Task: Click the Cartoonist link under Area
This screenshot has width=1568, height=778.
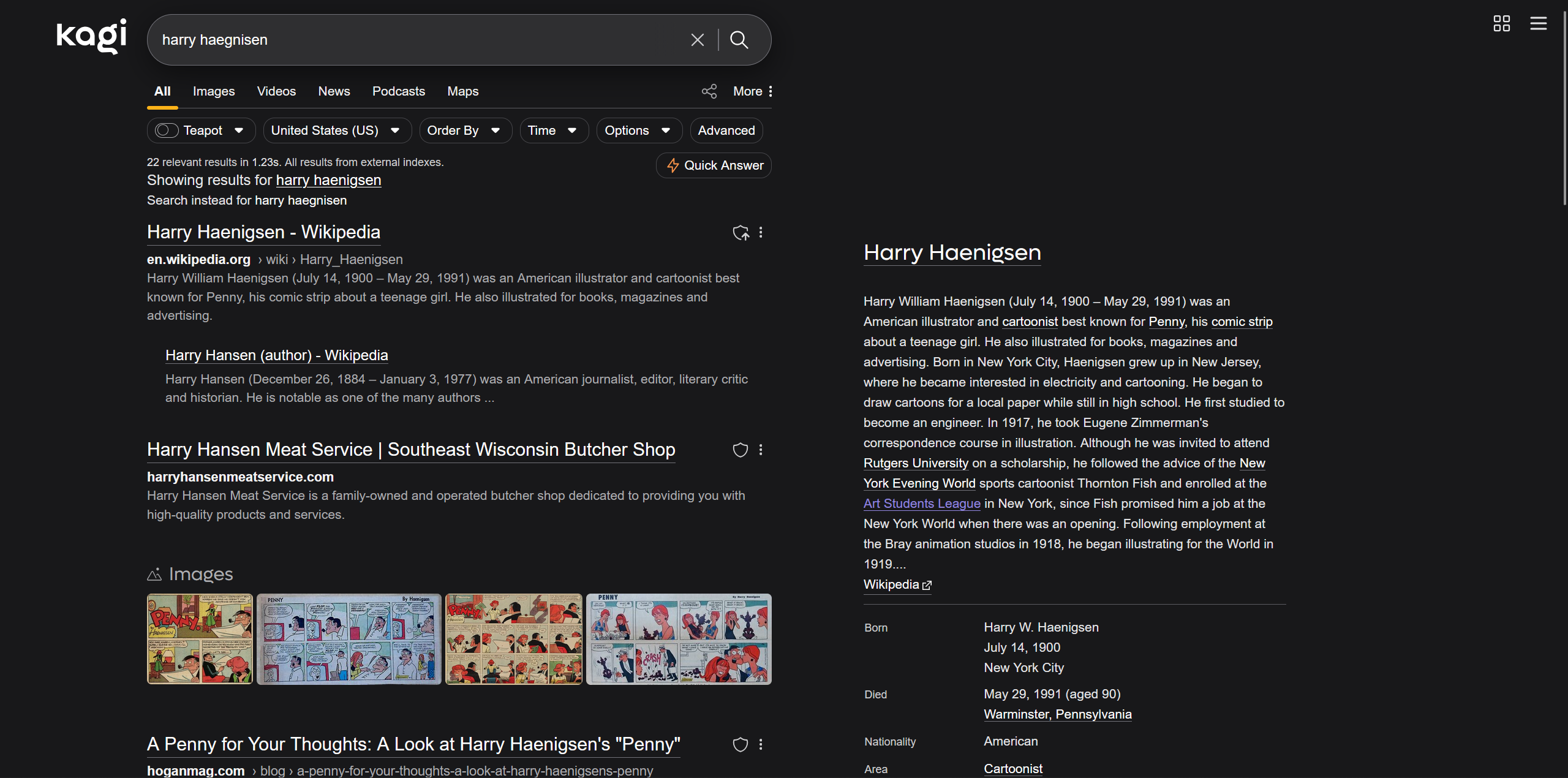Action: click(1013, 769)
